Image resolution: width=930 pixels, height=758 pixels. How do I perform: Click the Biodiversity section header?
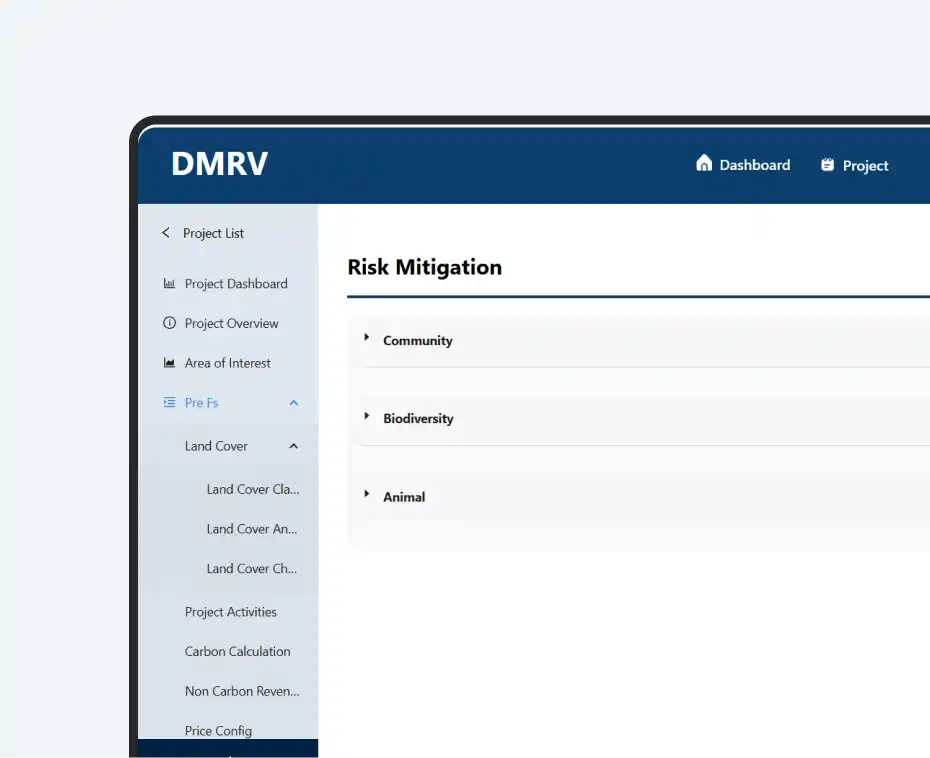point(418,418)
